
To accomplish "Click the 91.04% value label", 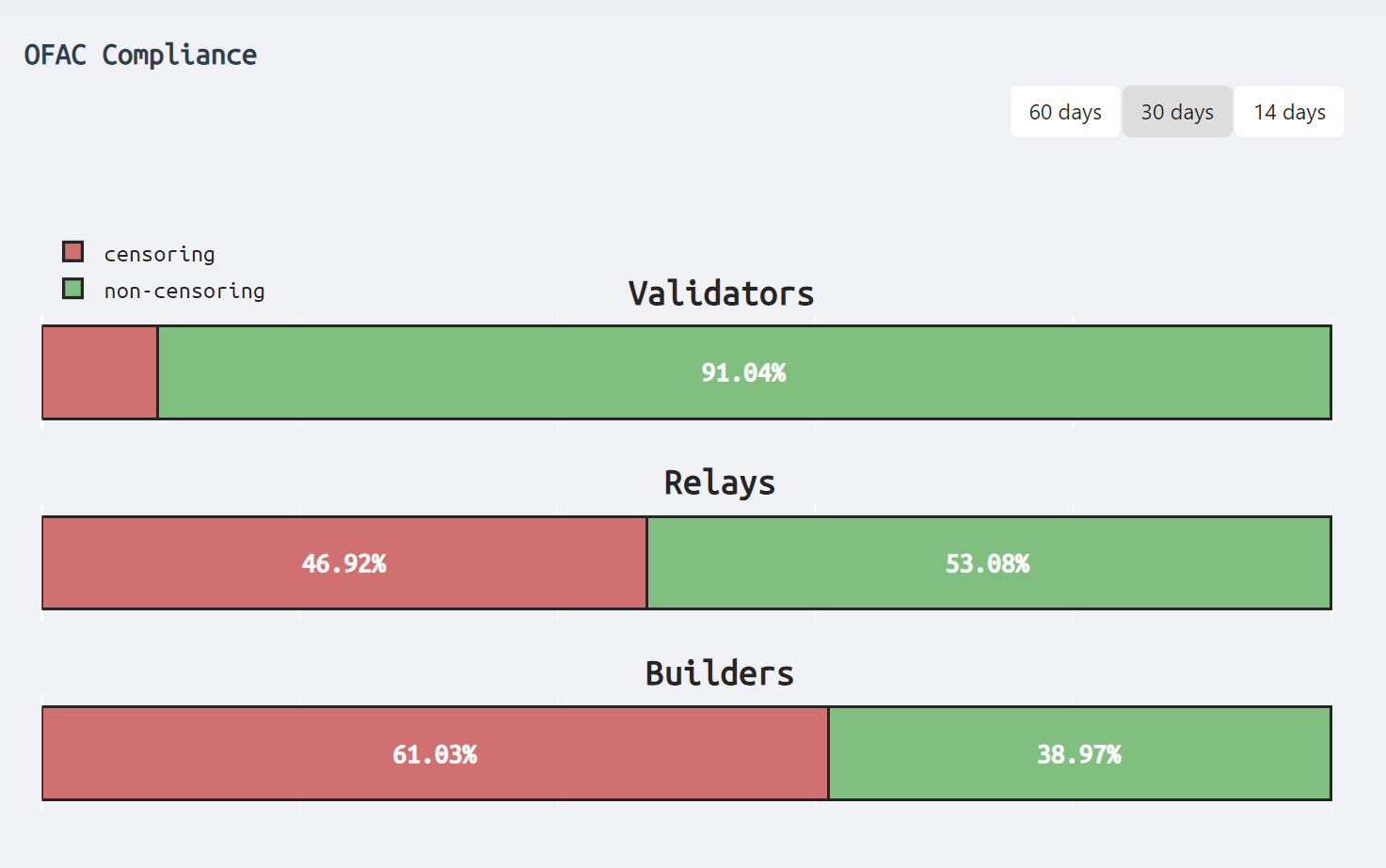I will tap(743, 372).
